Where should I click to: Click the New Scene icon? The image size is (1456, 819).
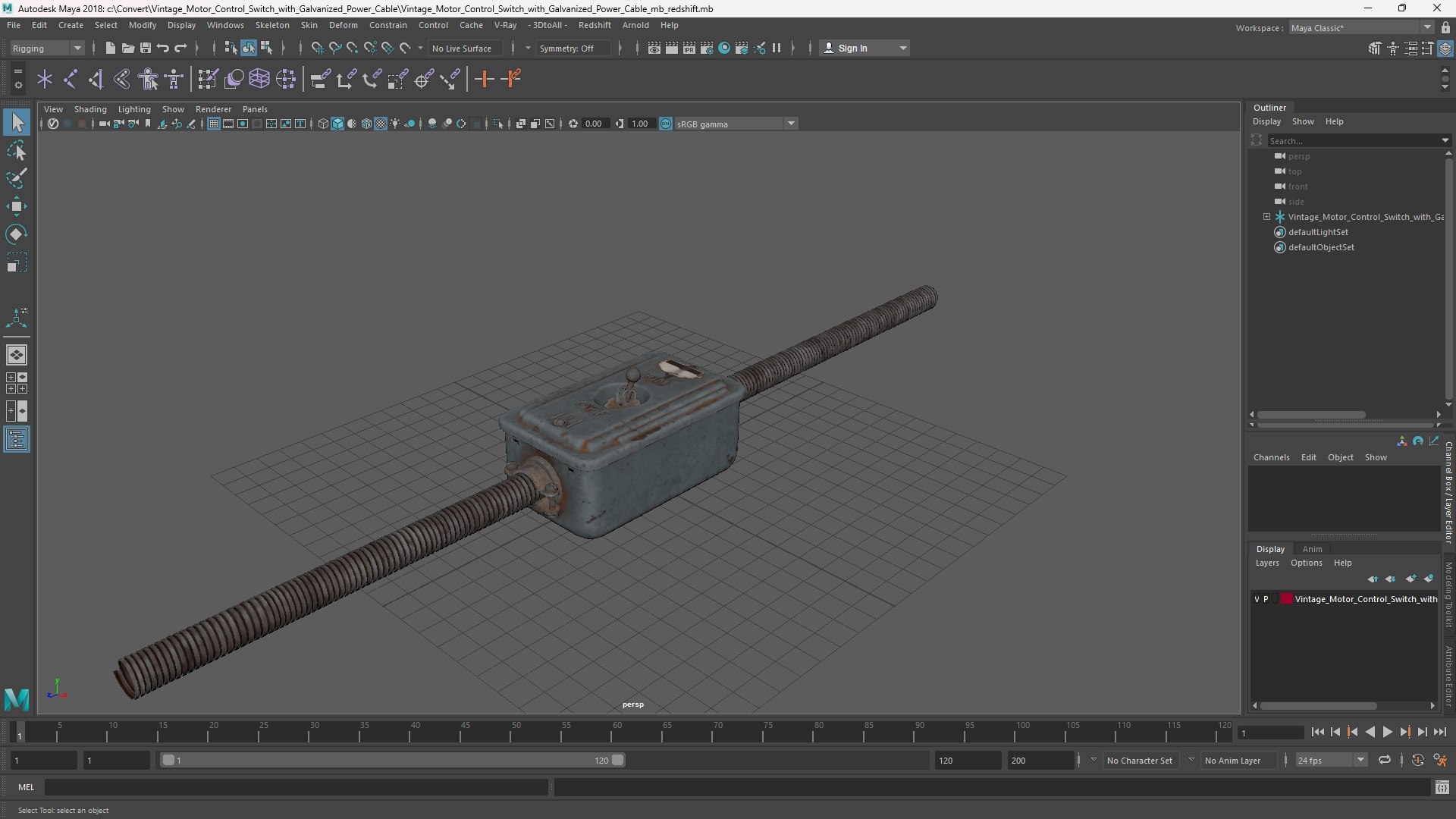pos(110,48)
